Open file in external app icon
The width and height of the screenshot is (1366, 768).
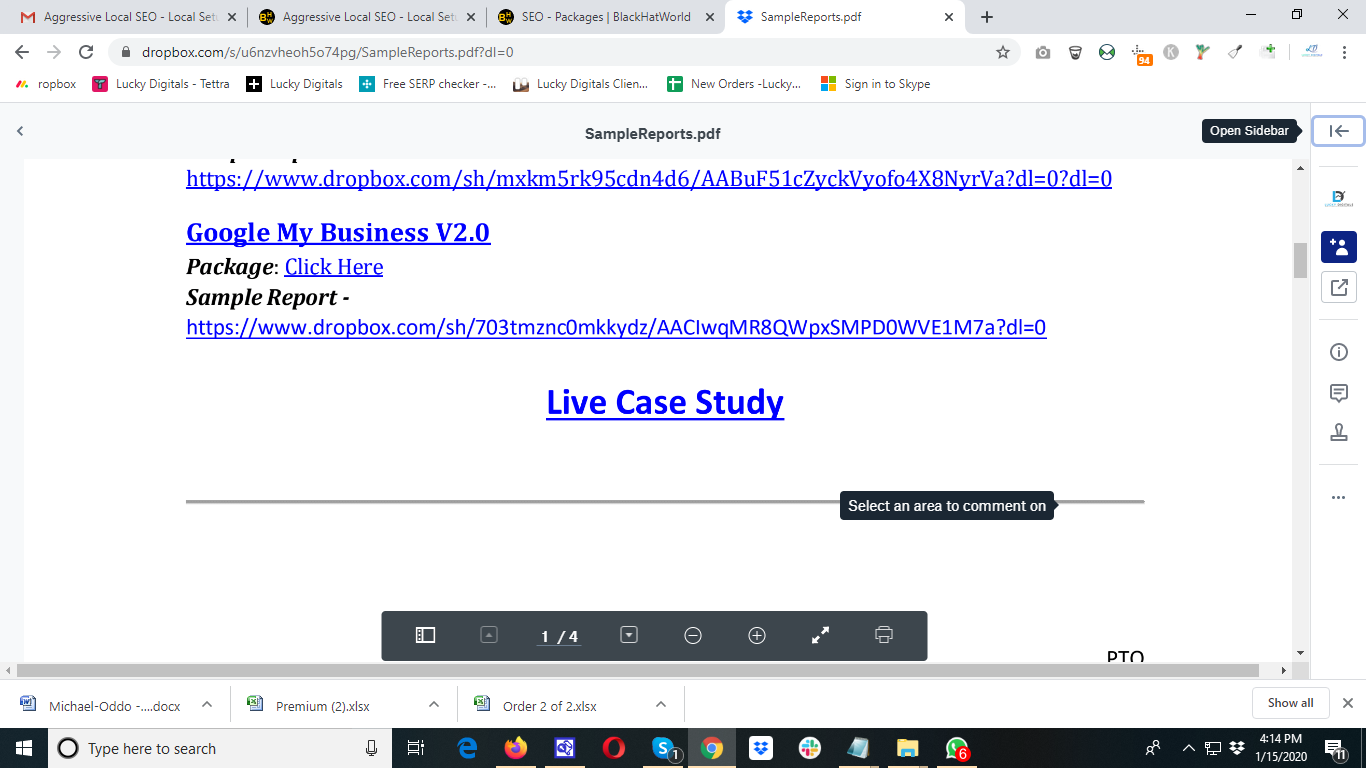pyautogui.click(x=1339, y=288)
